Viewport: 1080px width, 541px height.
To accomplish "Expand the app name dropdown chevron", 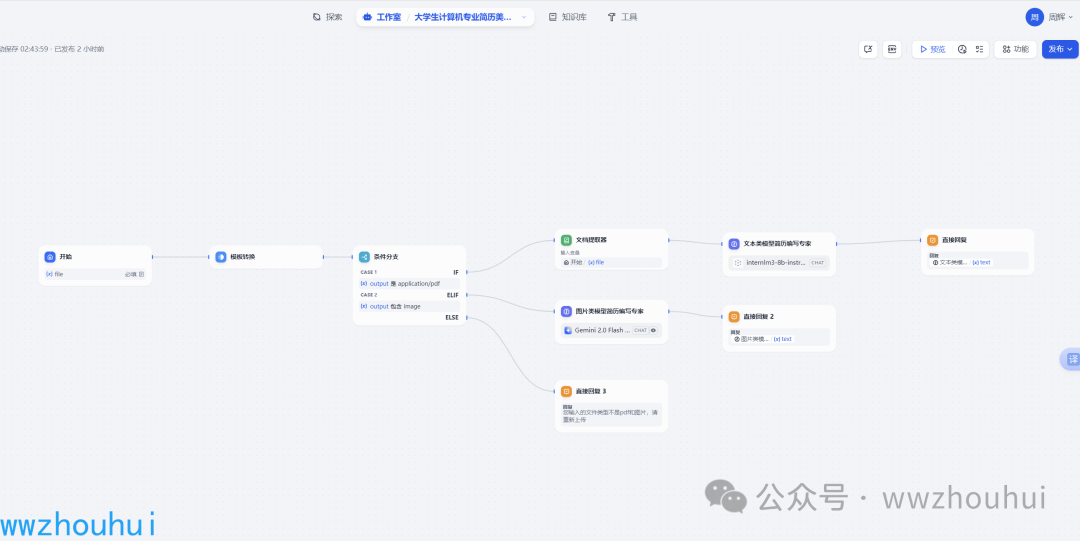I will [x=523, y=17].
